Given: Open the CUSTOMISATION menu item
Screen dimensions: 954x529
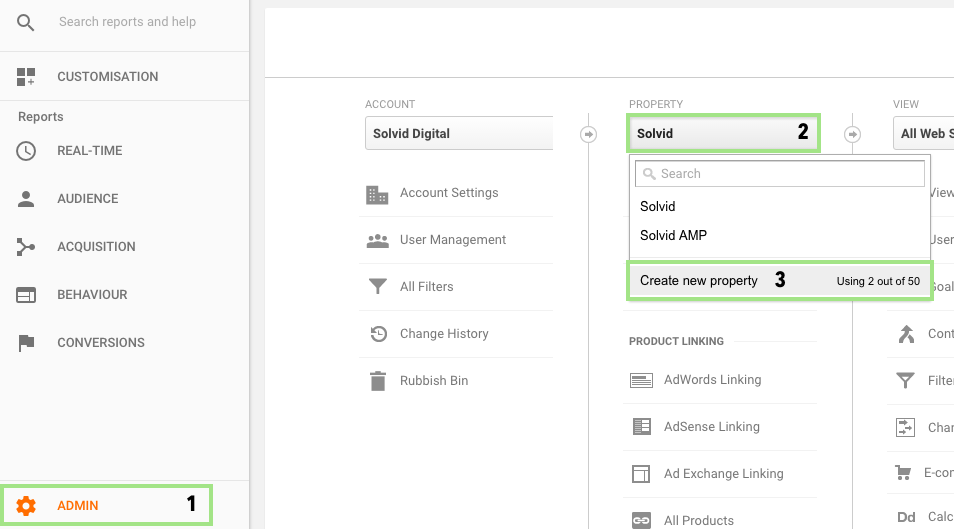Looking at the screenshot, I should 108,77.
